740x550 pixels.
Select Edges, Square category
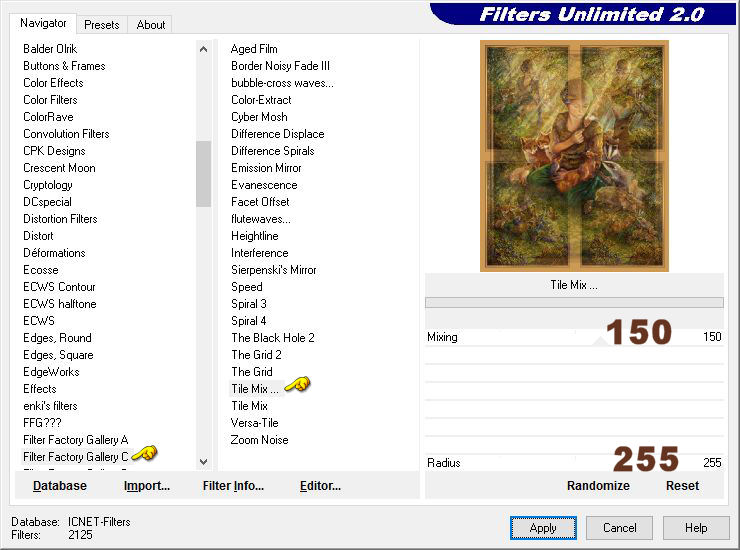click(58, 355)
